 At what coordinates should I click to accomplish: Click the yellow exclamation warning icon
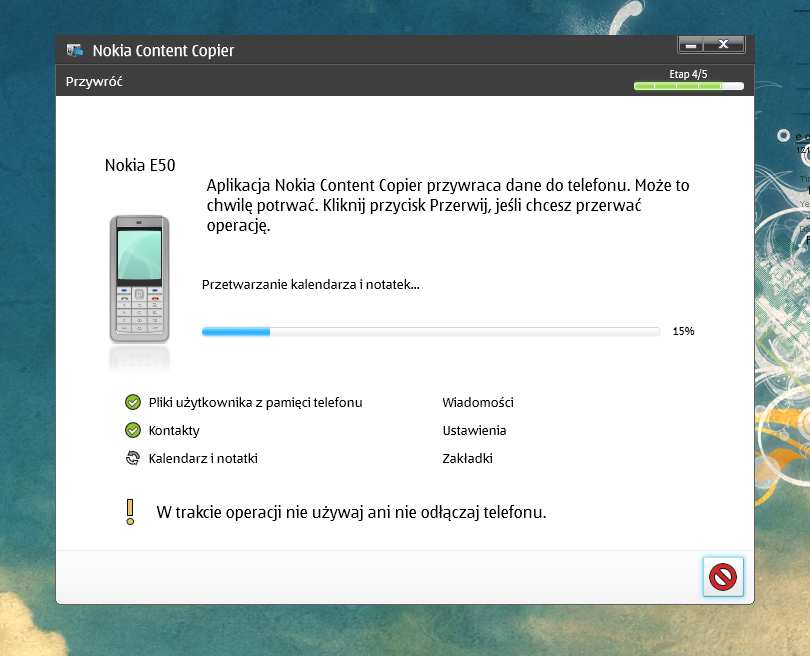point(130,512)
